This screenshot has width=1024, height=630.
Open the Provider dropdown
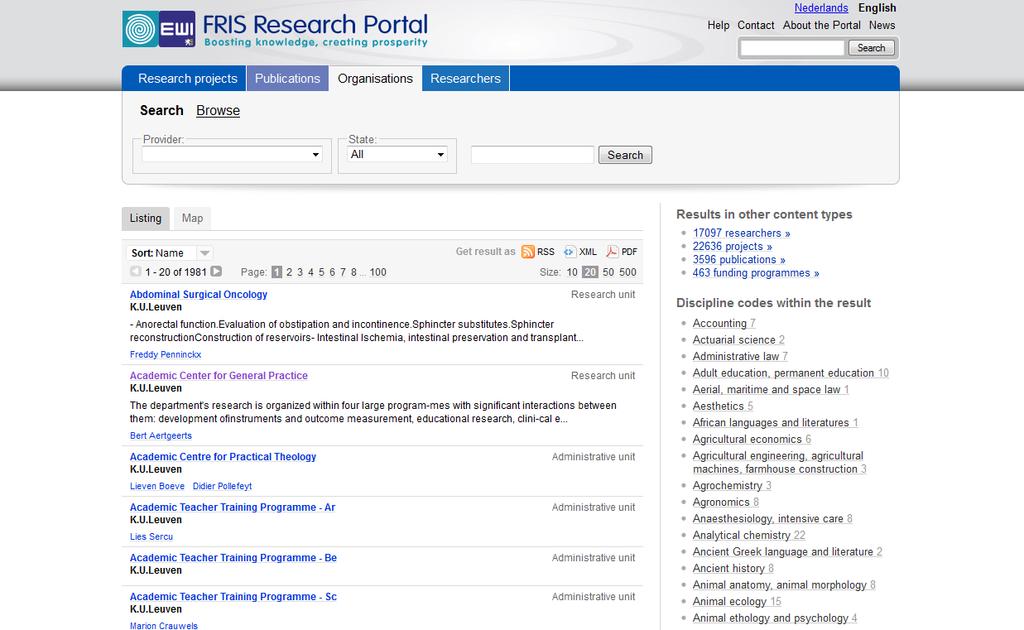click(x=232, y=155)
